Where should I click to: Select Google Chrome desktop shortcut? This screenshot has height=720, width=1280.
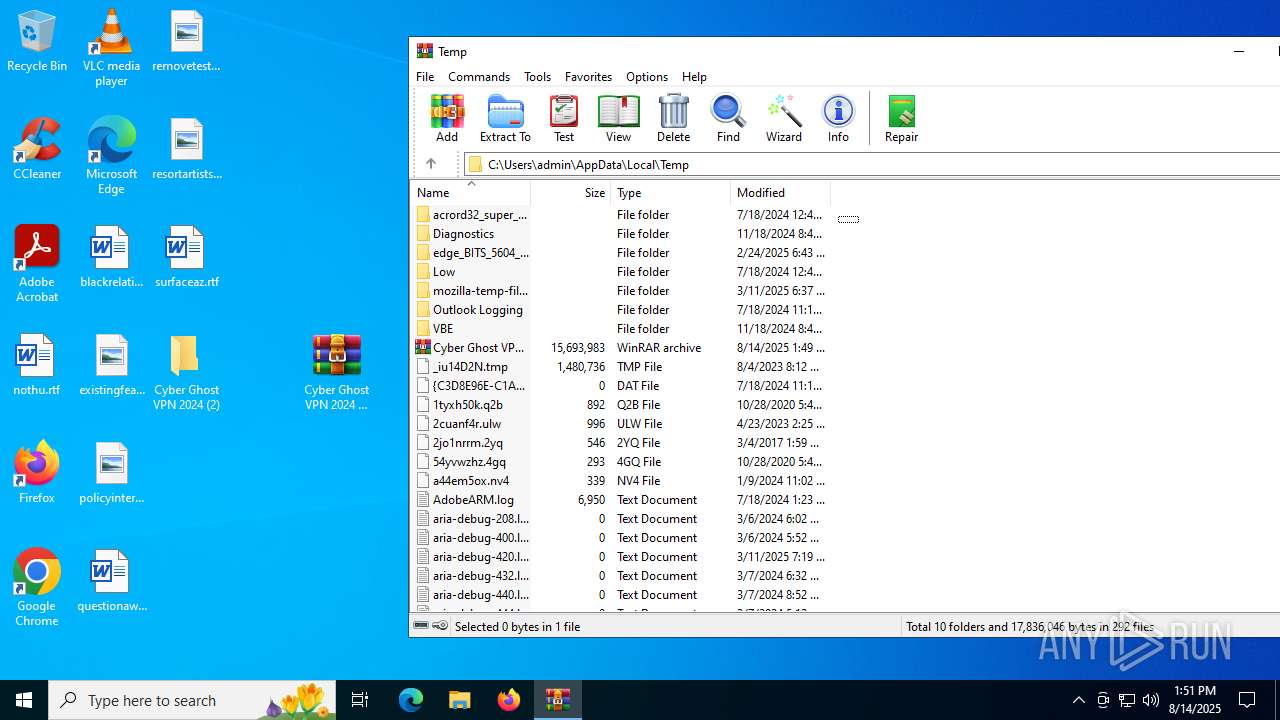pyautogui.click(x=37, y=588)
